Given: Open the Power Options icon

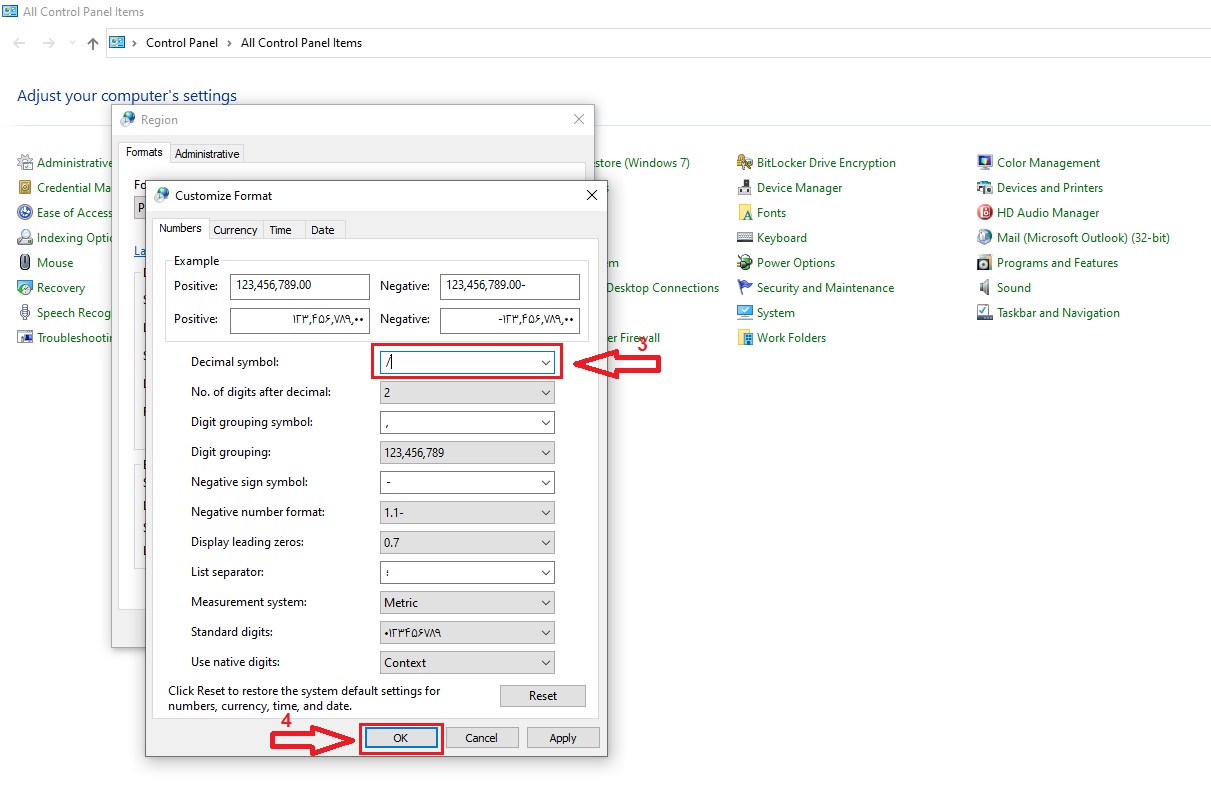Looking at the screenshot, I should (745, 263).
